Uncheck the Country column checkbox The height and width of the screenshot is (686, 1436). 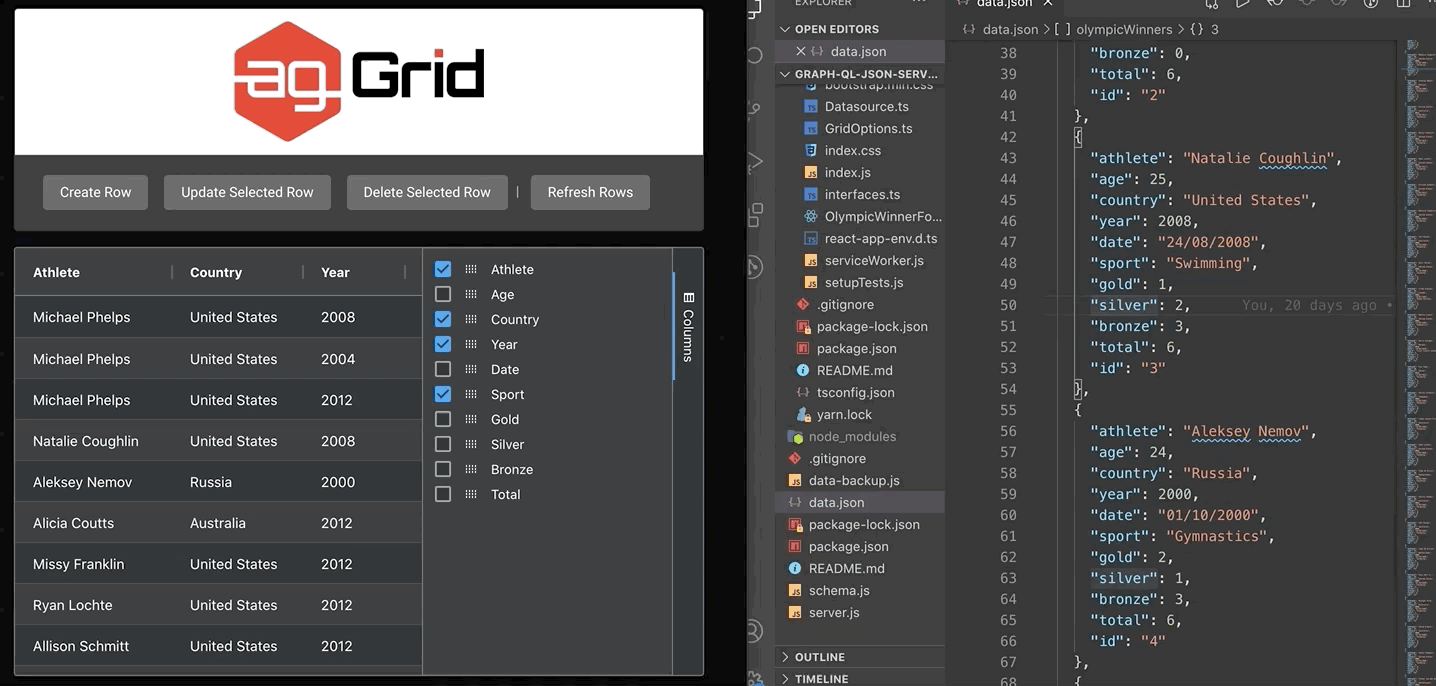pos(443,319)
